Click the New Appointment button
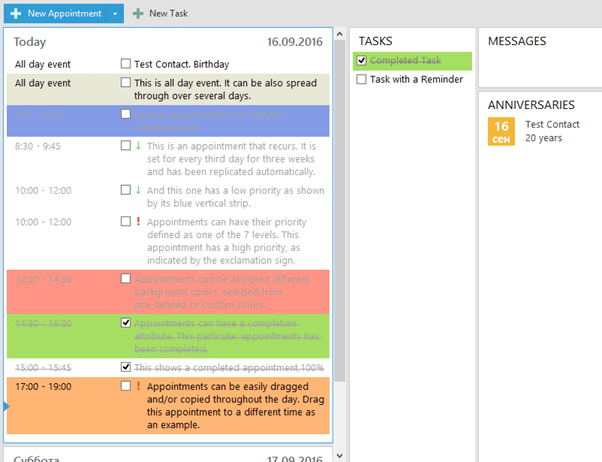Viewport: 602px width, 462px height. point(55,13)
